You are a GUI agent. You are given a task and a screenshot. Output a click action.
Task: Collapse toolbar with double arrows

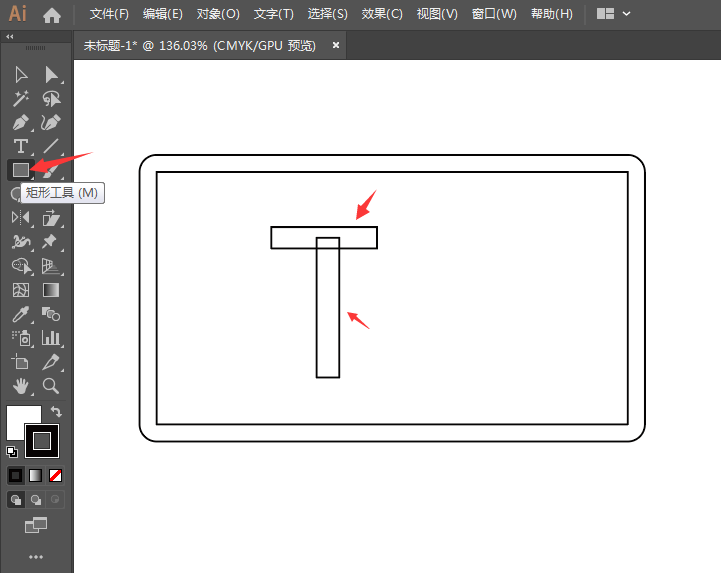(x=10, y=36)
